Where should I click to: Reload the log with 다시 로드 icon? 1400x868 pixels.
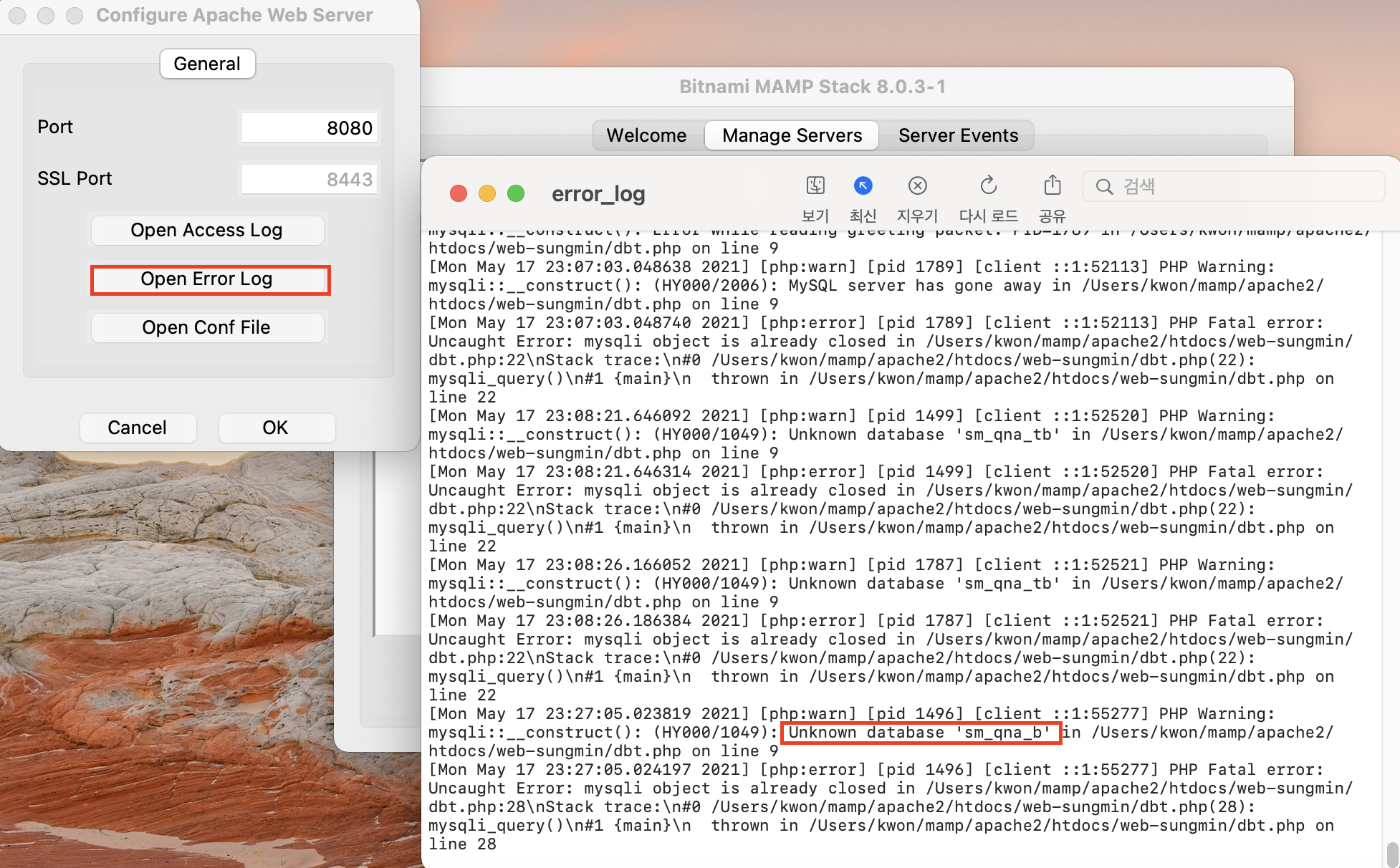988,186
